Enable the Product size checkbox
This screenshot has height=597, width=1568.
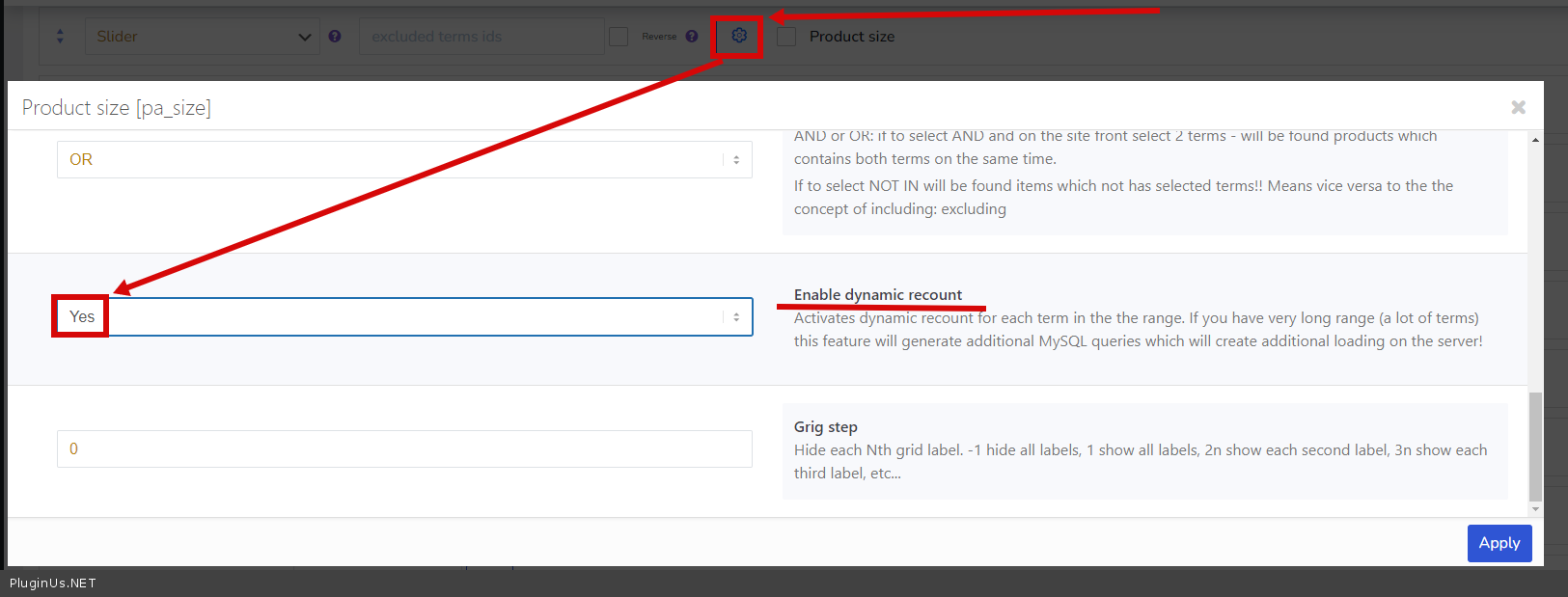click(787, 37)
